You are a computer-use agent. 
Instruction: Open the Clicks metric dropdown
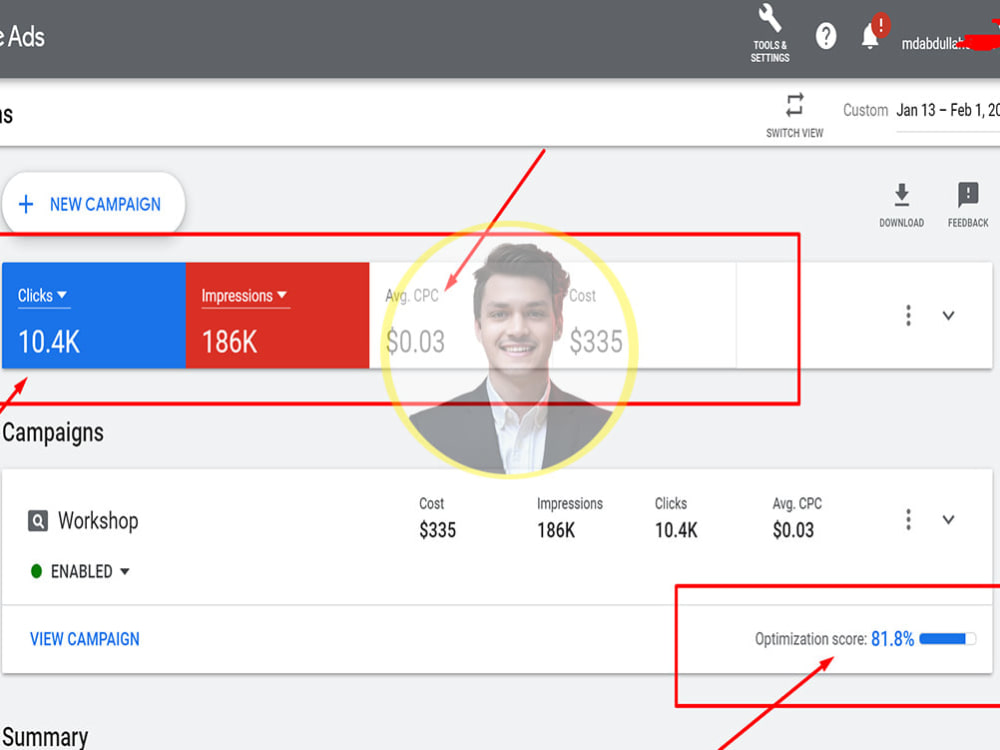(43, 296)
